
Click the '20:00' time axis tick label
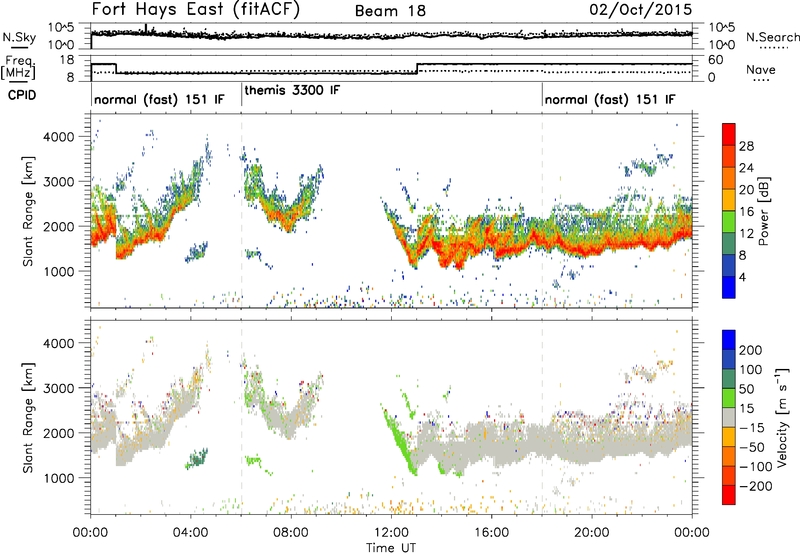592,533
